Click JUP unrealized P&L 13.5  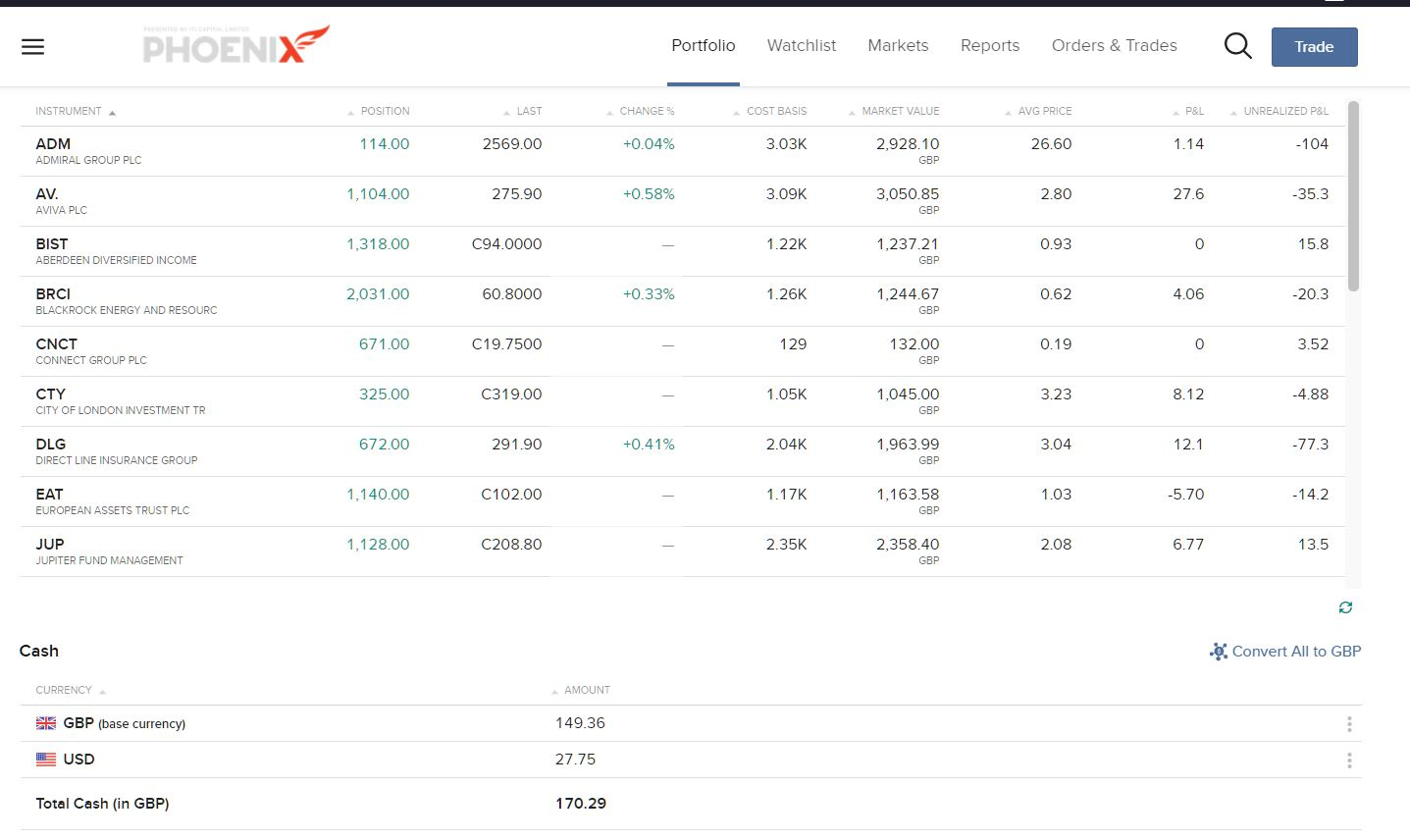1313,545
